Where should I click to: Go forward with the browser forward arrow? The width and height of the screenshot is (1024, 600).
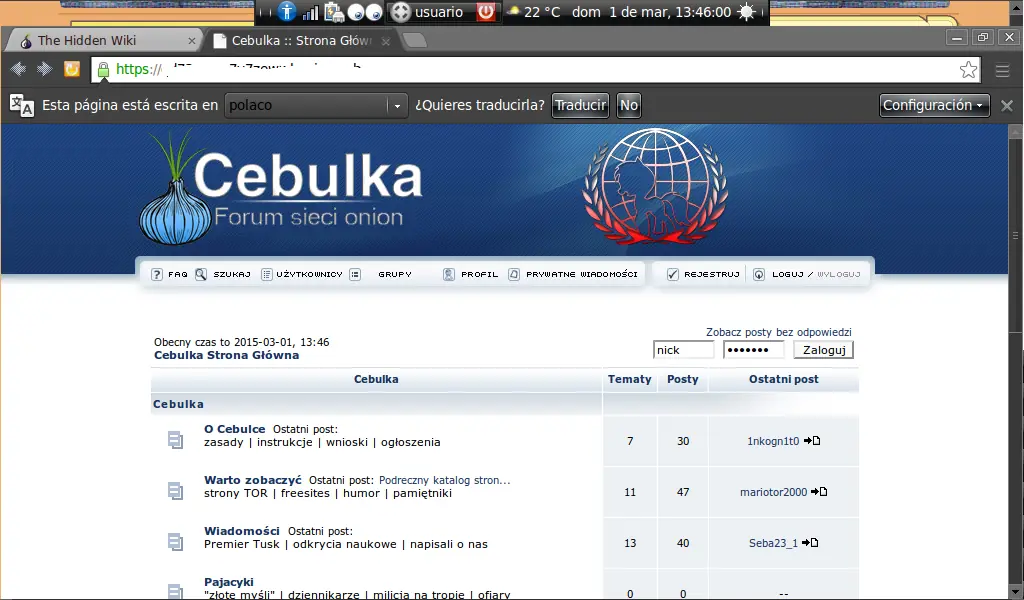[44, 69]
